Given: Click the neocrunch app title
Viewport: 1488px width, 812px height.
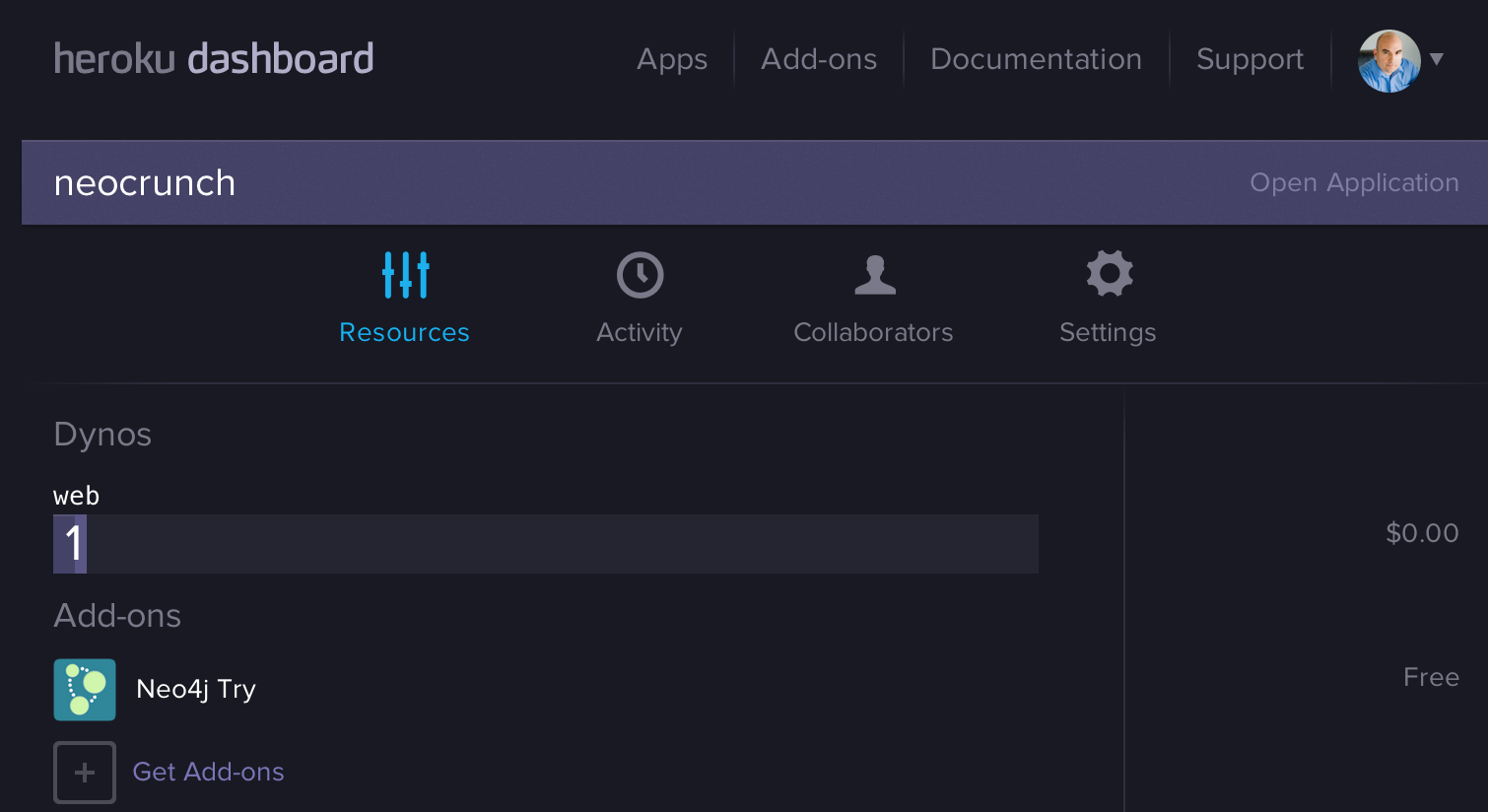Looking at the screenshot, I should [145, 183].
